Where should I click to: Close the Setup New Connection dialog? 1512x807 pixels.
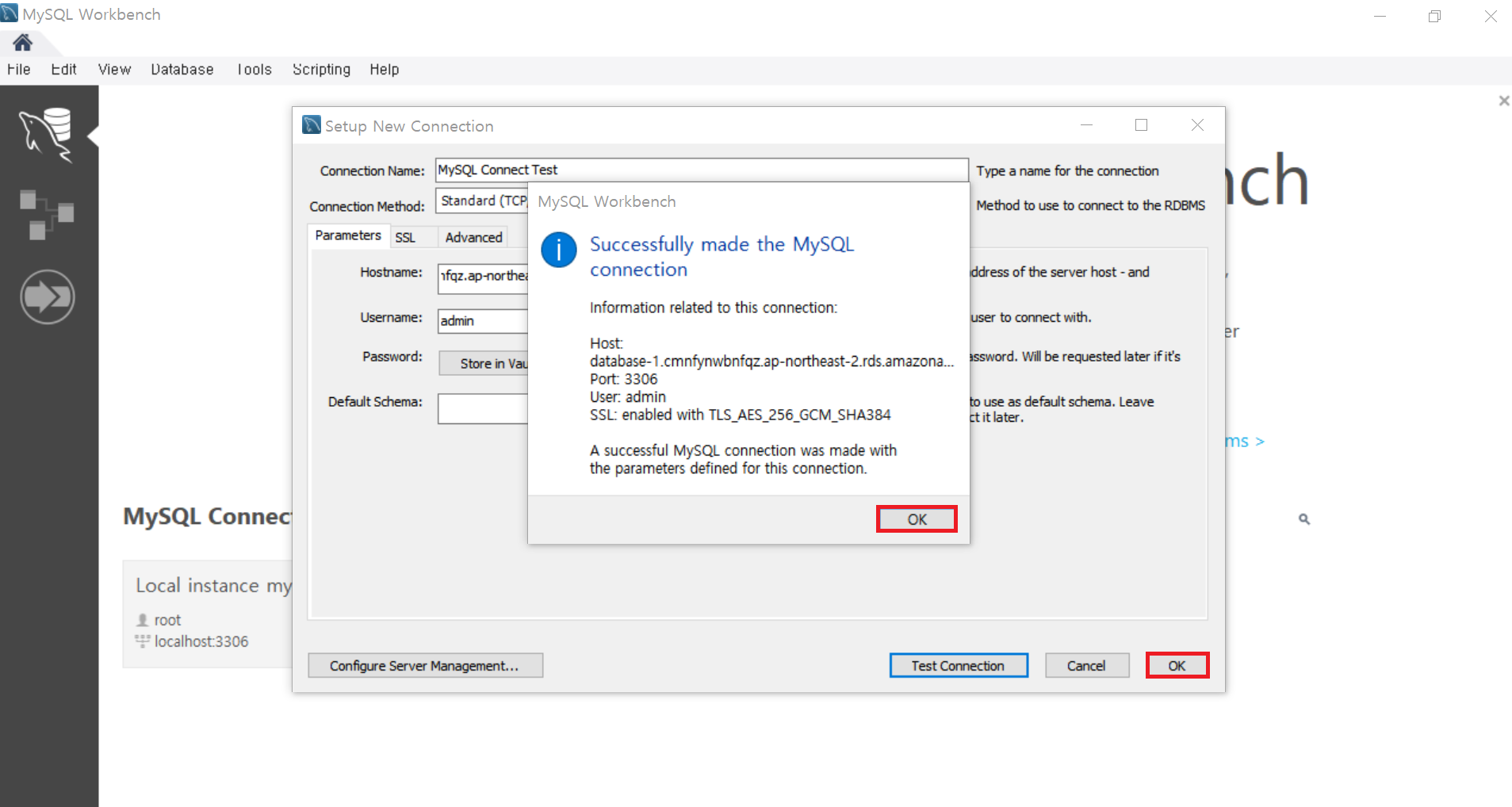[x=1198, y=125]
